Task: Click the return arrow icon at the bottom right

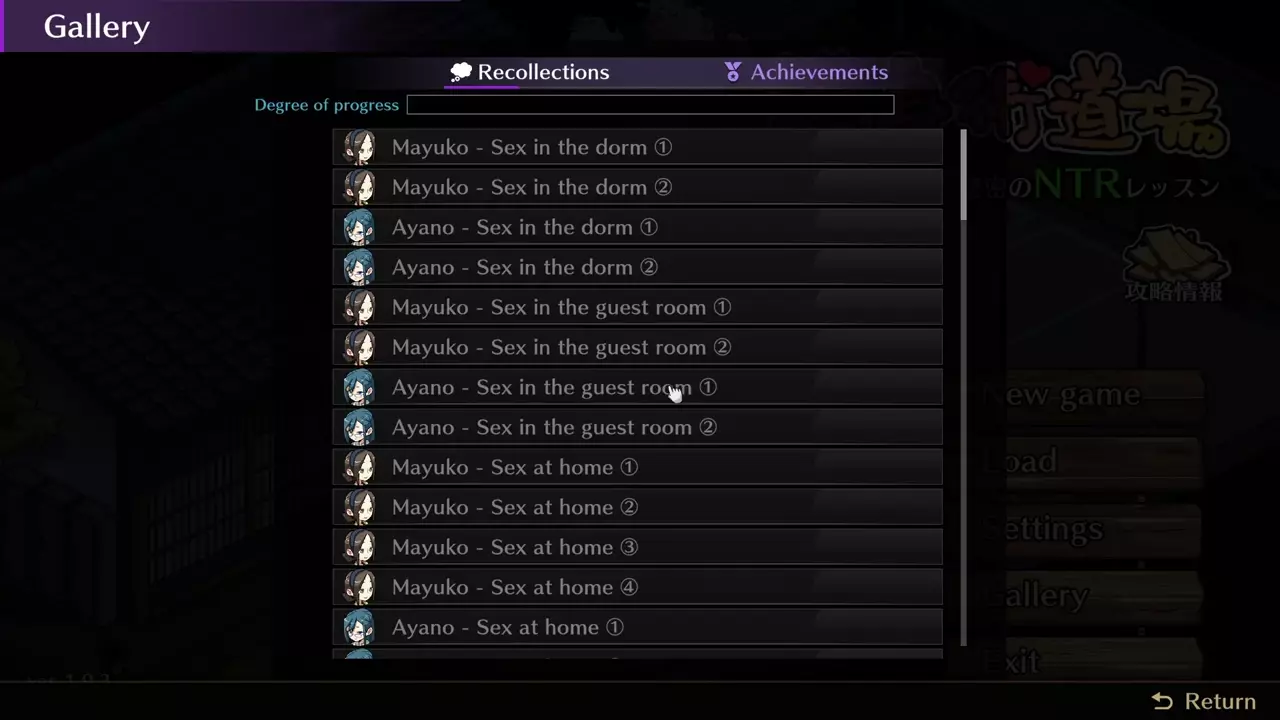Action: (1162, 701)
